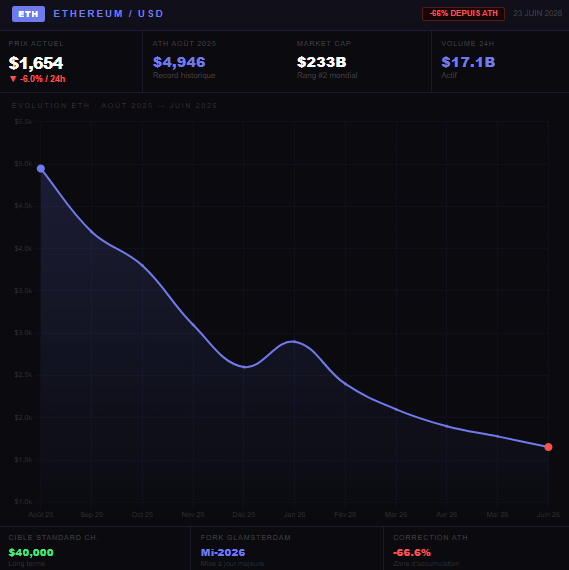Click the $4.0k y-axis label
The height and width of the screenshot is (570, 569).
23,249
